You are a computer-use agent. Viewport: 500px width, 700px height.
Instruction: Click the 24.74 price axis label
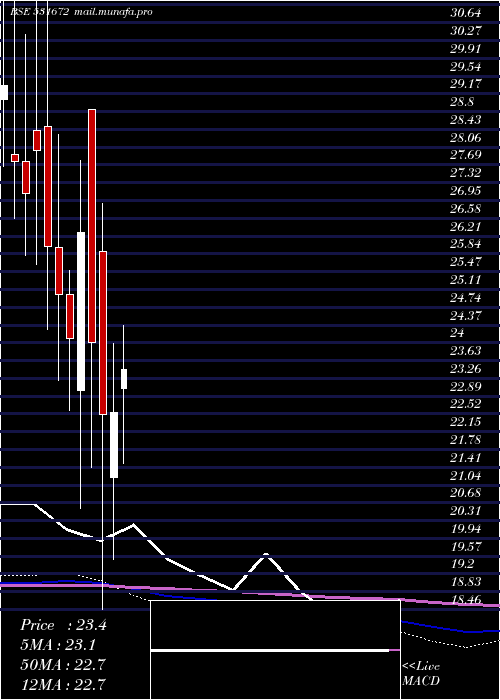tap(466, 297)
